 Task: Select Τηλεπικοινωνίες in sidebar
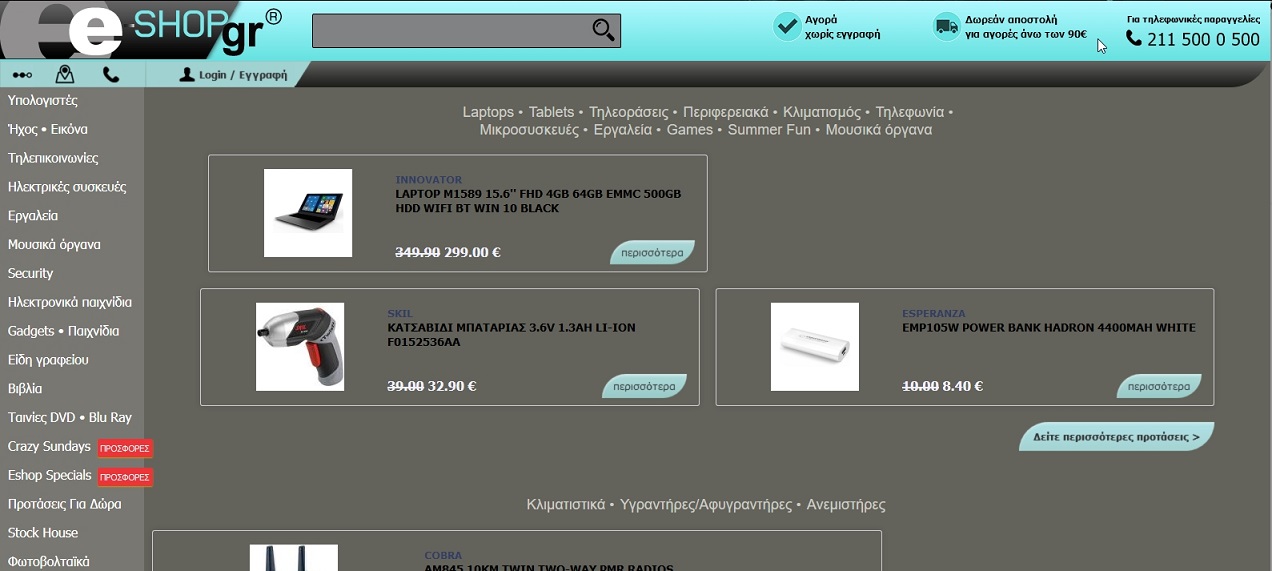[53, 158]
